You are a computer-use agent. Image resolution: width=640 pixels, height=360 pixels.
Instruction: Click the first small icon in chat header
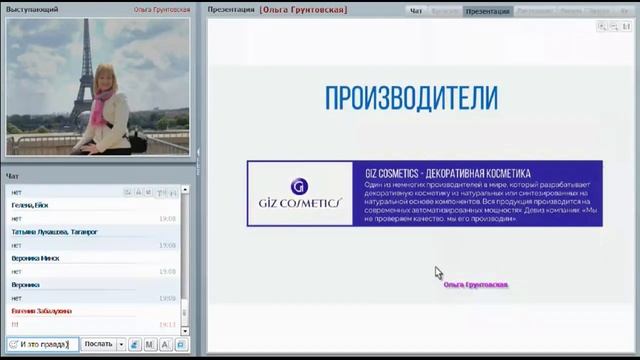[128, 192]
